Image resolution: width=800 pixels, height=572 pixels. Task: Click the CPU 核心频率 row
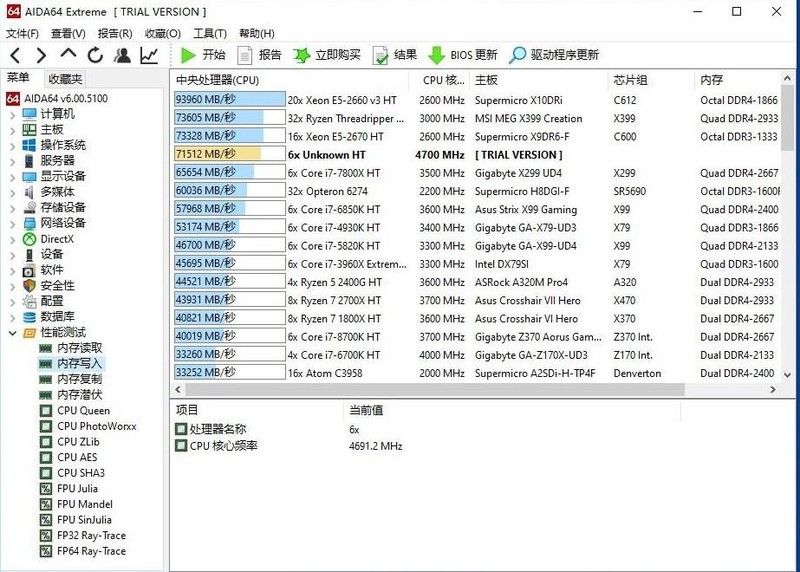pos(428,446)
